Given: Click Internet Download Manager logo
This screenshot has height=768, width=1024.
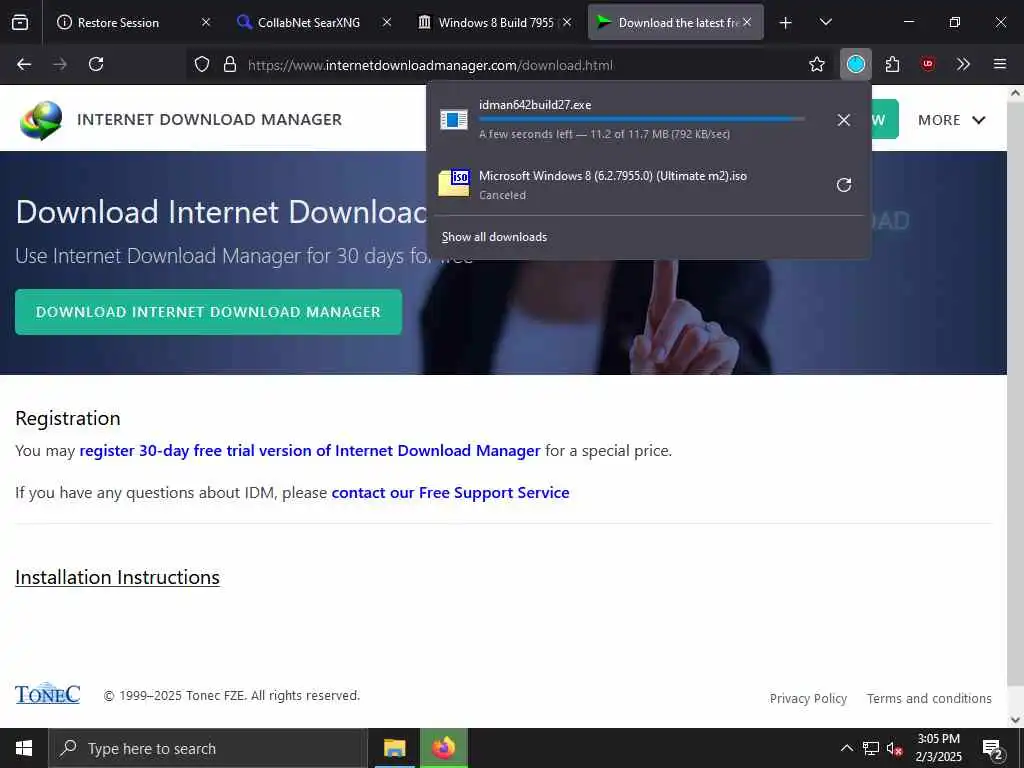Looking at the screenshot, I should point(40,120).
